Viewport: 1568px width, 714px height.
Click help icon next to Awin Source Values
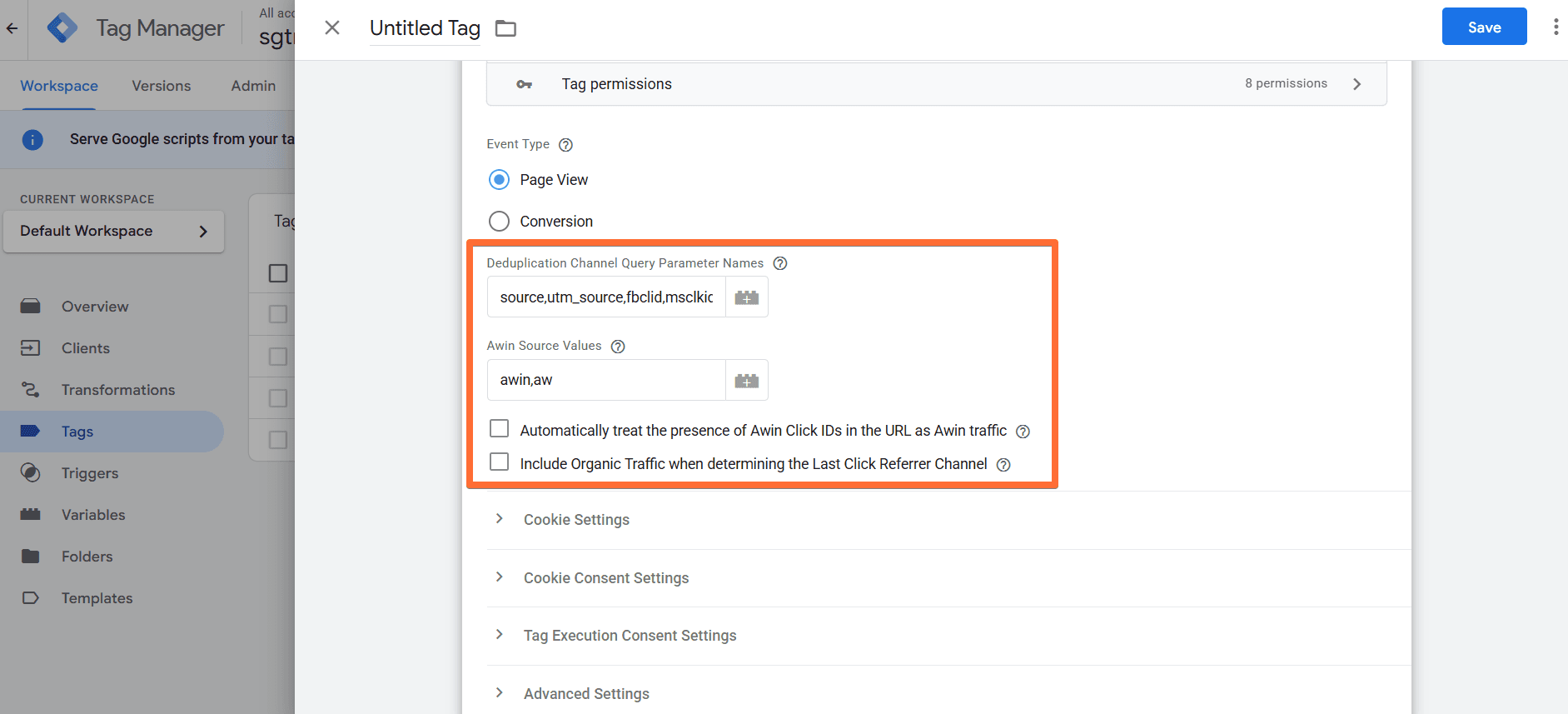(618, 347)
